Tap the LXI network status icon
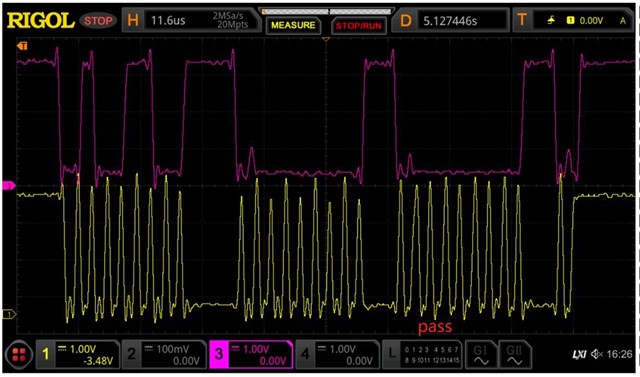Image resolution: width=640 pixels, height=377 pixels. 580,355
